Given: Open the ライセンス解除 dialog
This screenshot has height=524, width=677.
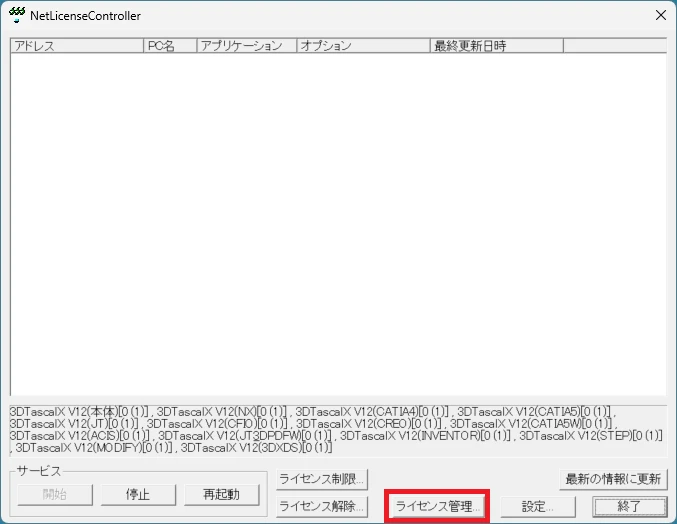Looking at the screenshot, I should tap(322, 506).
